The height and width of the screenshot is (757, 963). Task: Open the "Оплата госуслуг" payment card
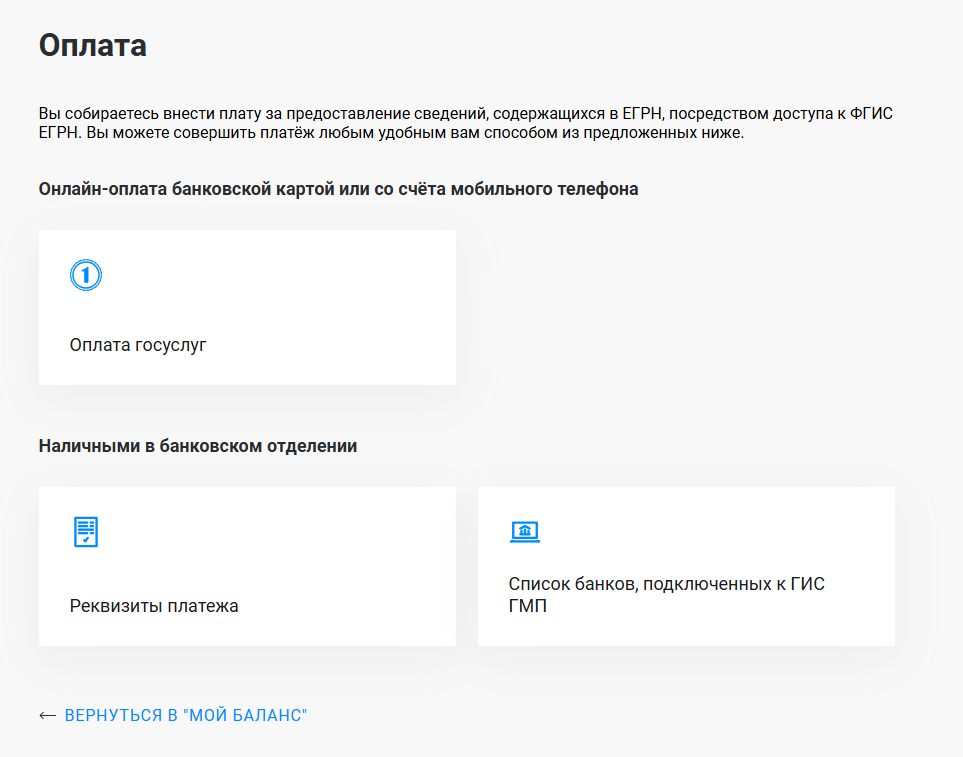pyautogui.click(x=247, y=308)
